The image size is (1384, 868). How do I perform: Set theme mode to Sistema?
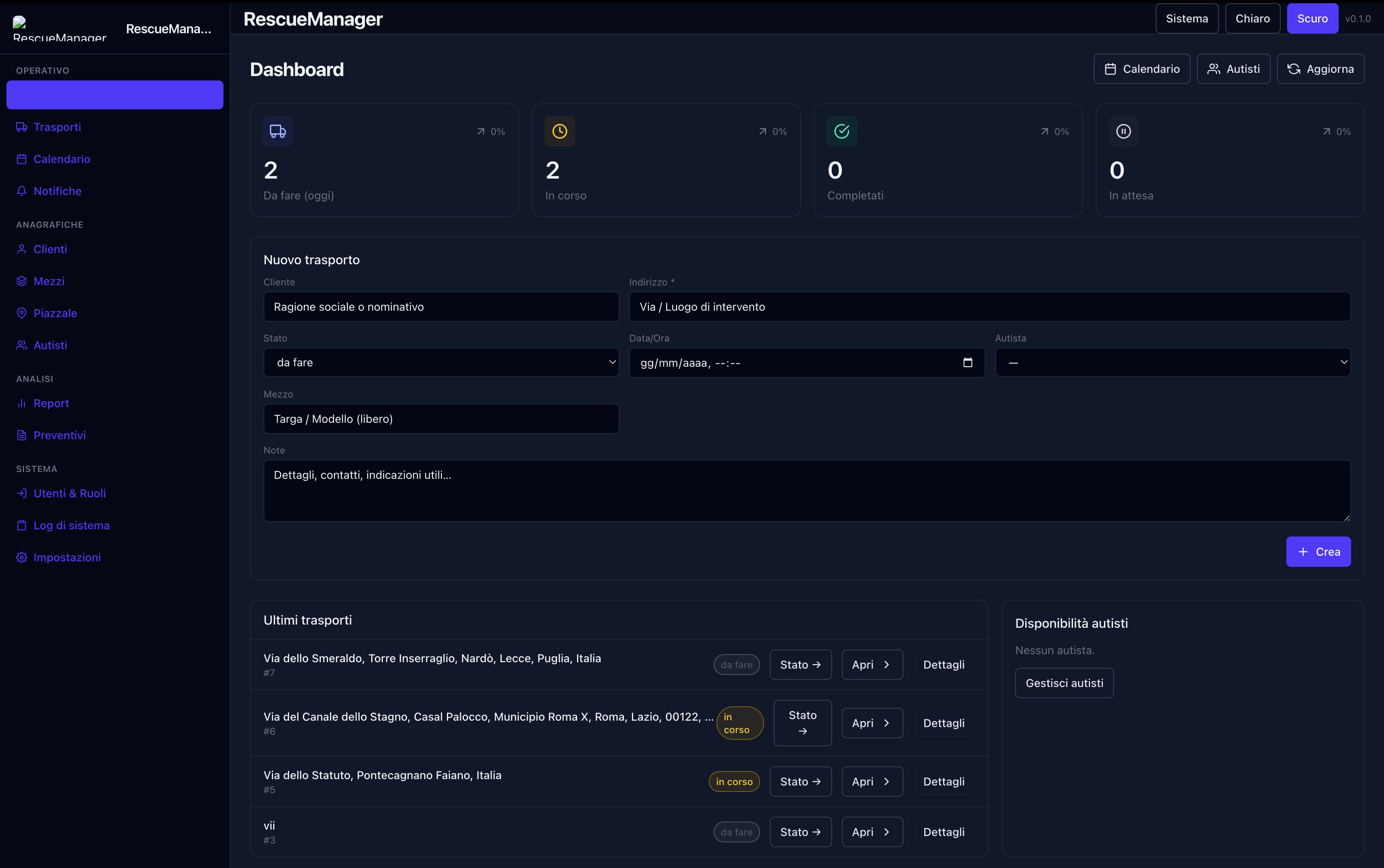(1187, 18)
